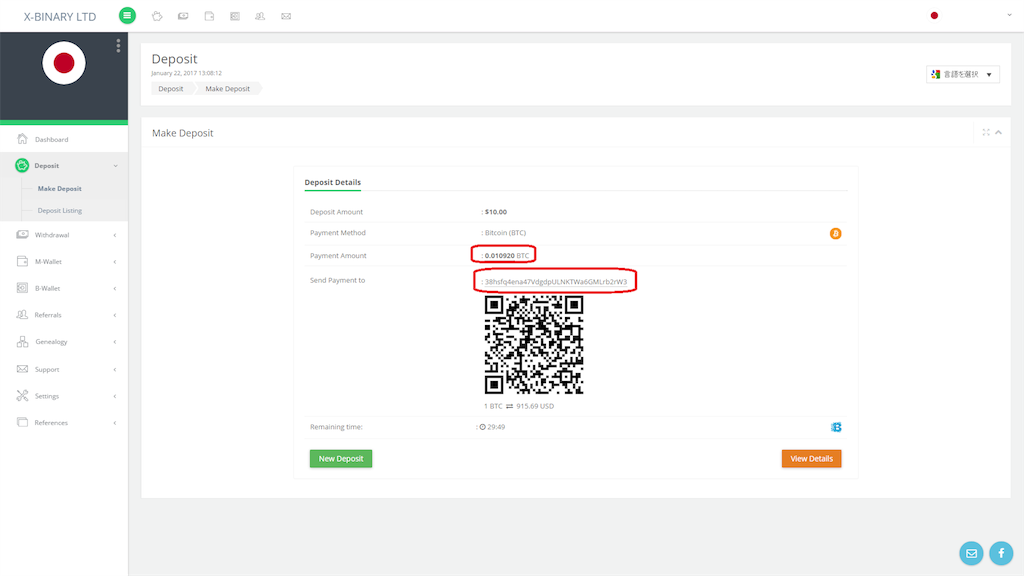Expand the top-right user dropdown arrow
The width and height of the screenshot is (1024, 576).
click(1009, 16)
